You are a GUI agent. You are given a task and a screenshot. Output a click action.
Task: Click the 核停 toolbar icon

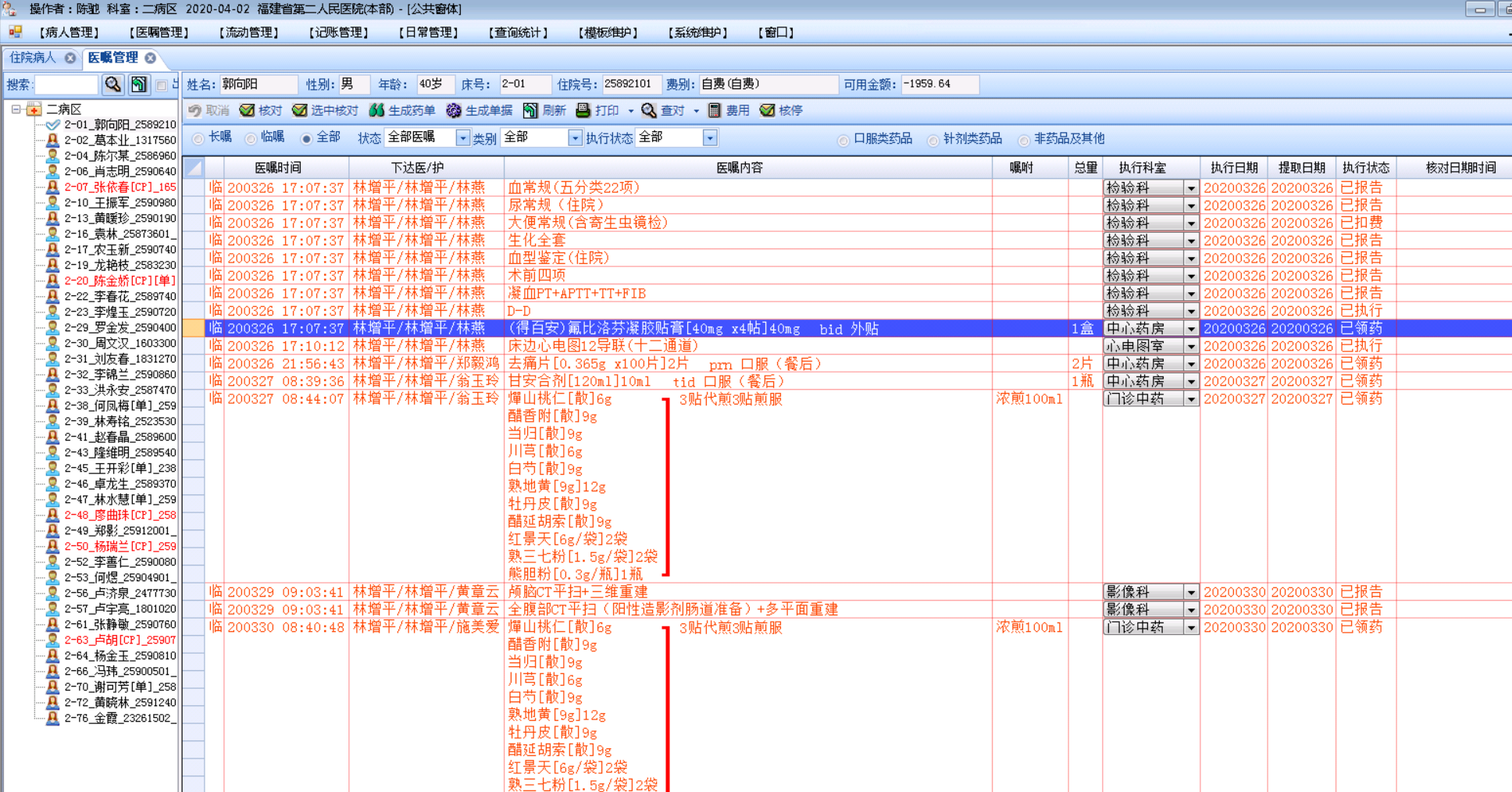coord(767,111)
